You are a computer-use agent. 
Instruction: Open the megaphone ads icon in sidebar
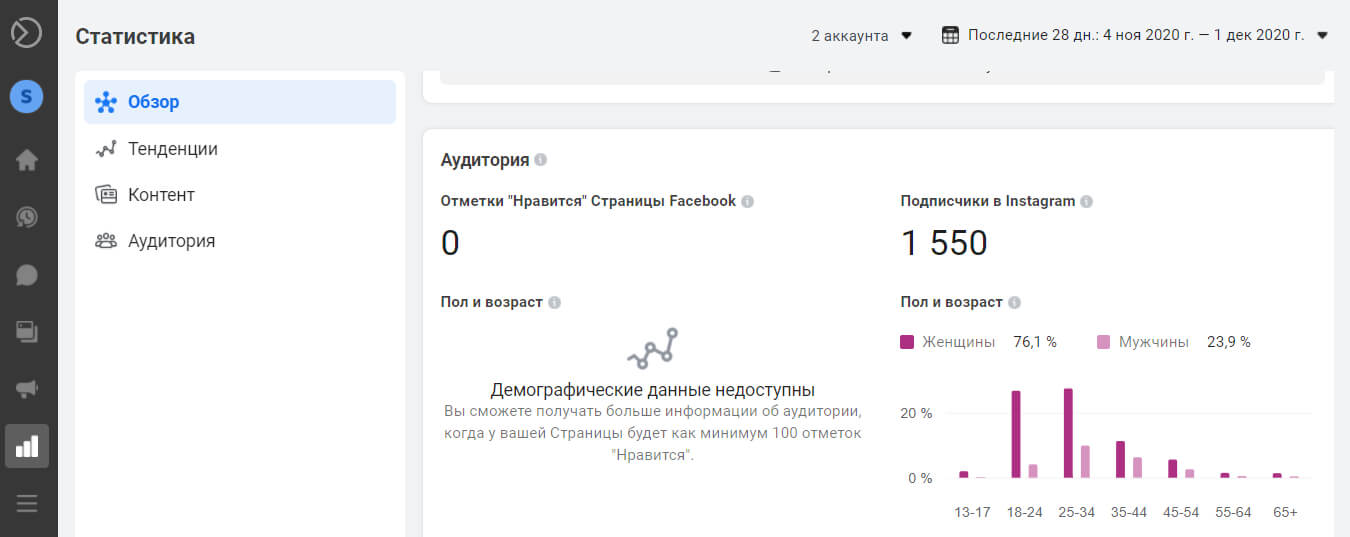pos(27,389)
